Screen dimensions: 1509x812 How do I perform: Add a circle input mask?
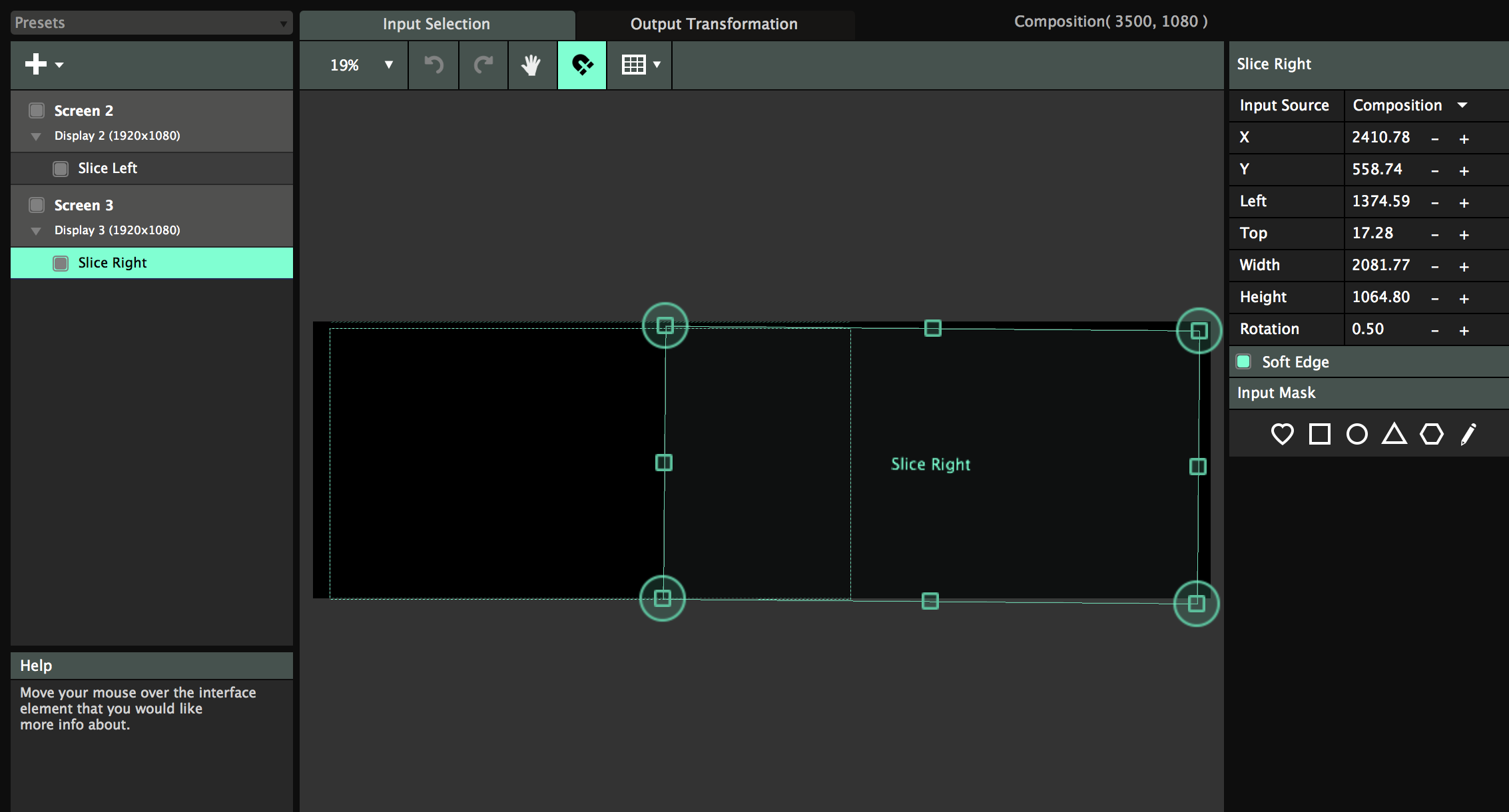click(x=1357, y=434)
